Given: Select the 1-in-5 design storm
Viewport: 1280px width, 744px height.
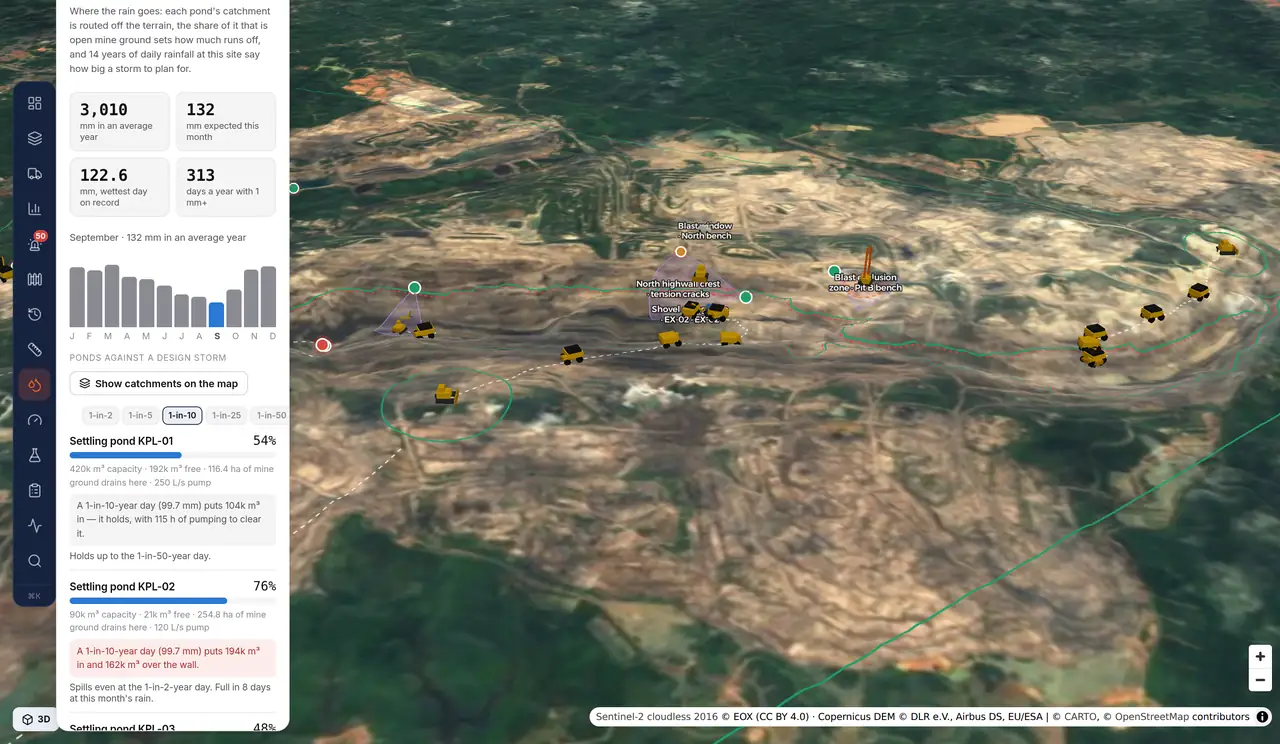Looking at the screenshot, I should [140, 415].
